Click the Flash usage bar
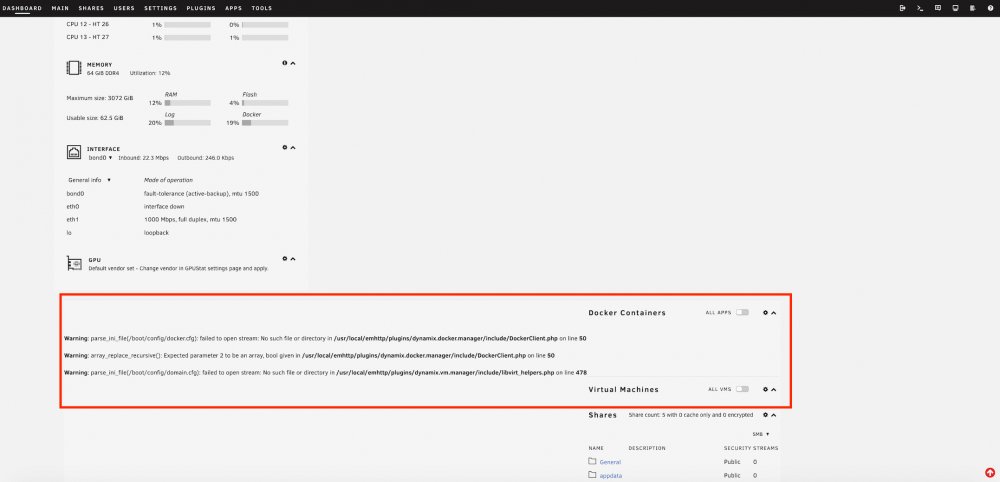This screenshot has width=1000, height=482. coord(265,103)
